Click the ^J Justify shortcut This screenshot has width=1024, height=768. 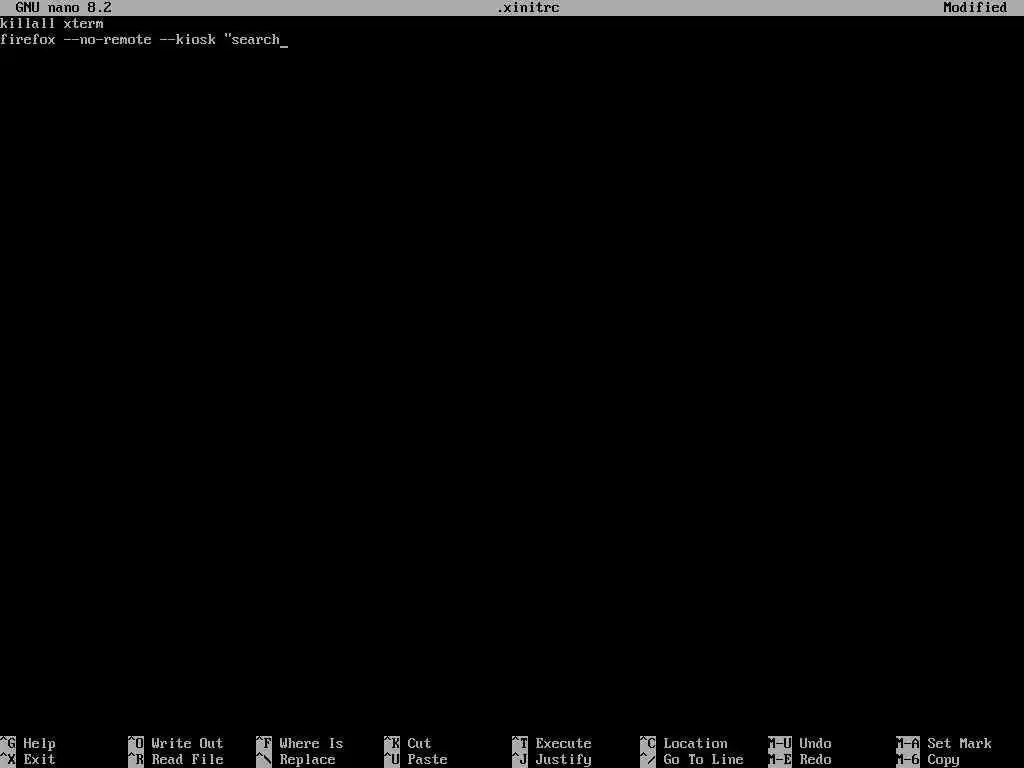552,760
